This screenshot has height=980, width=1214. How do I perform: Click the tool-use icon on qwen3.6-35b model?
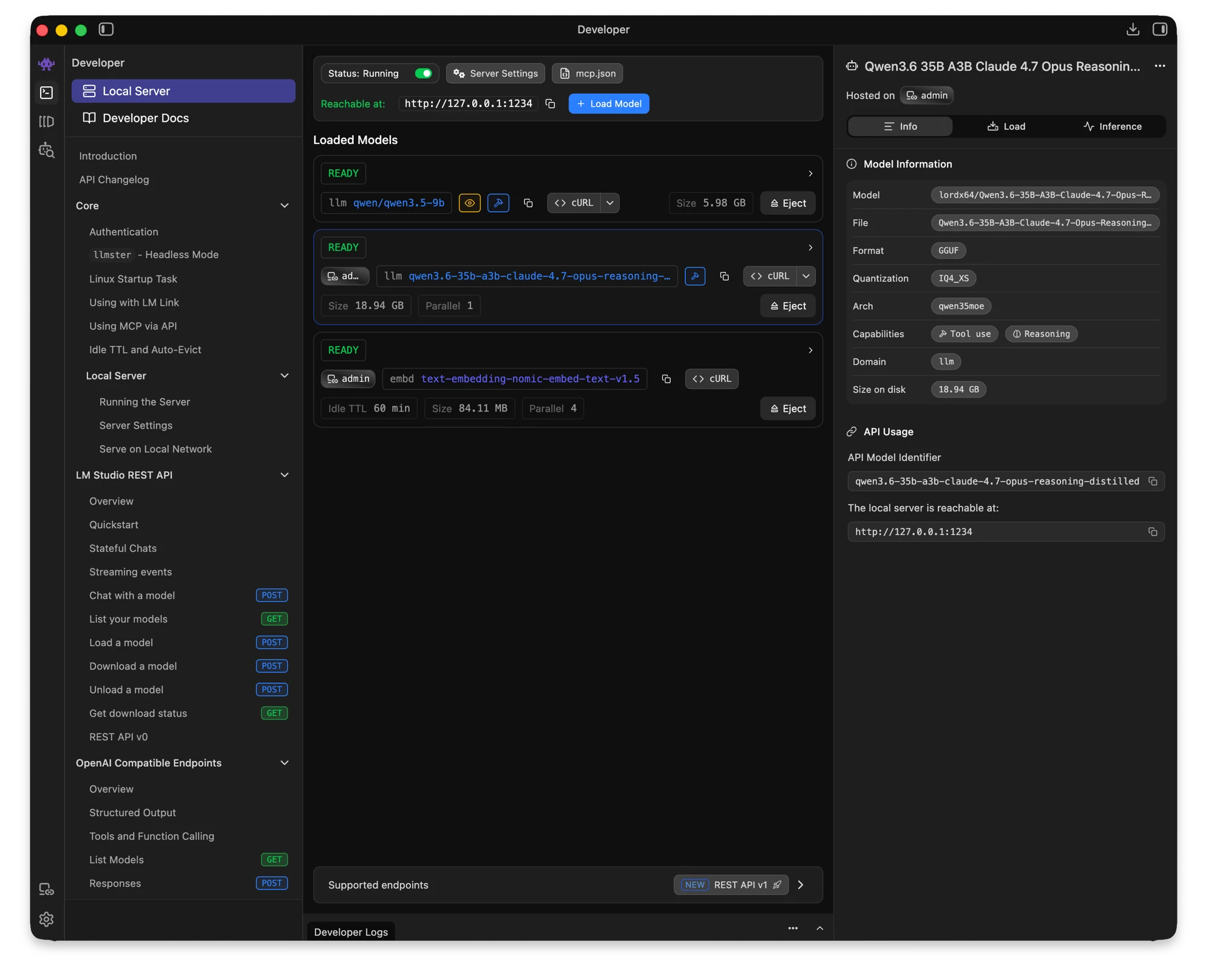[695, 276]
